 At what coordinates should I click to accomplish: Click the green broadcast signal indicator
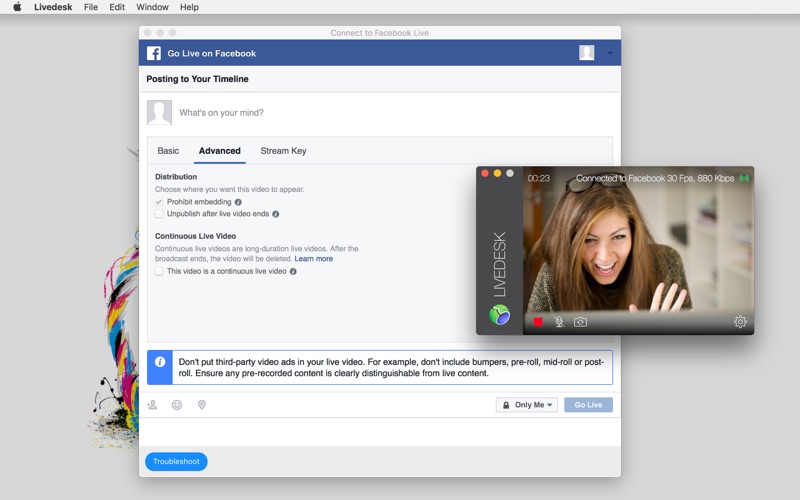(x=744, y=179)
